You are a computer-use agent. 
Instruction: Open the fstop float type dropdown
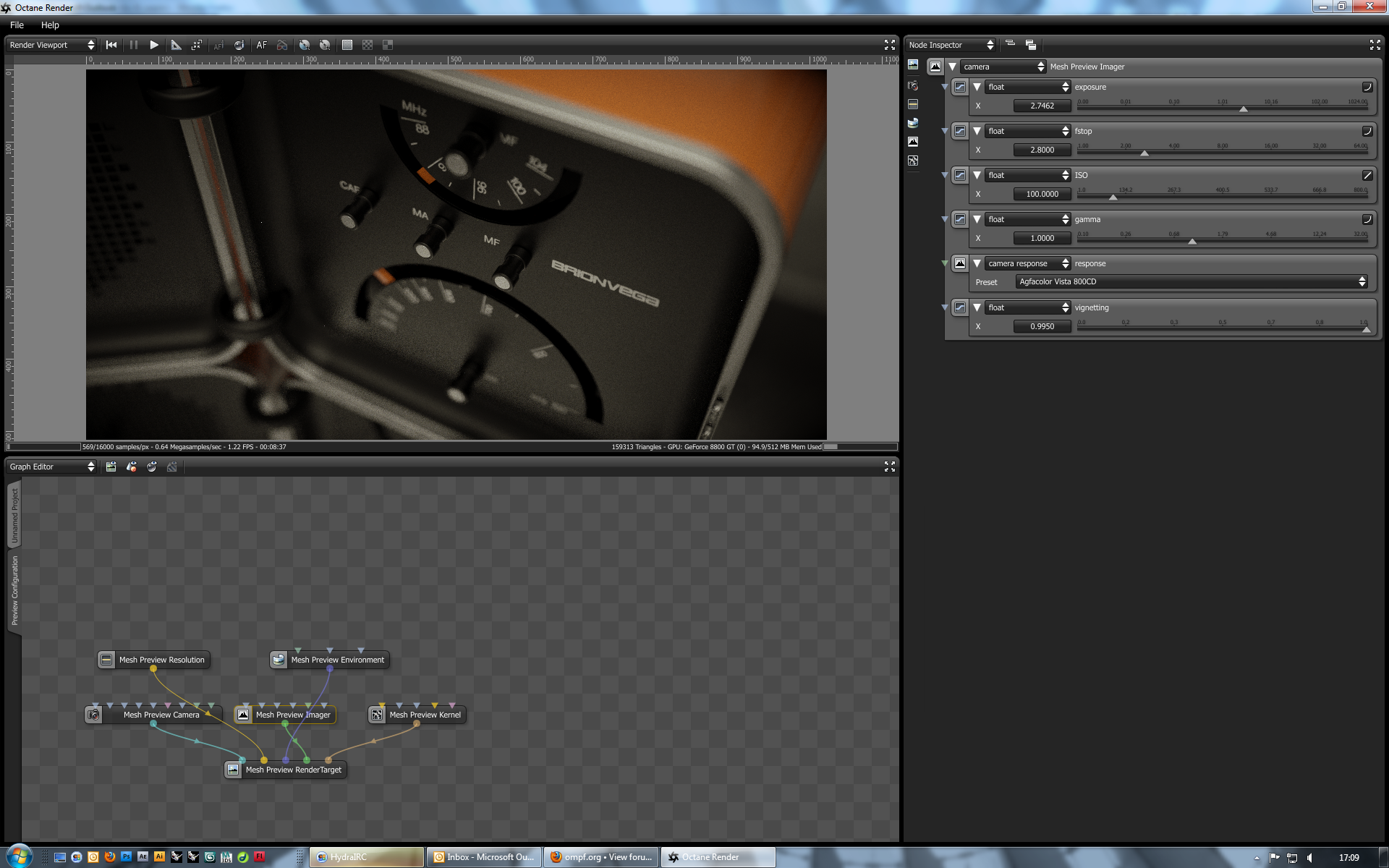tap(1028, 131)
